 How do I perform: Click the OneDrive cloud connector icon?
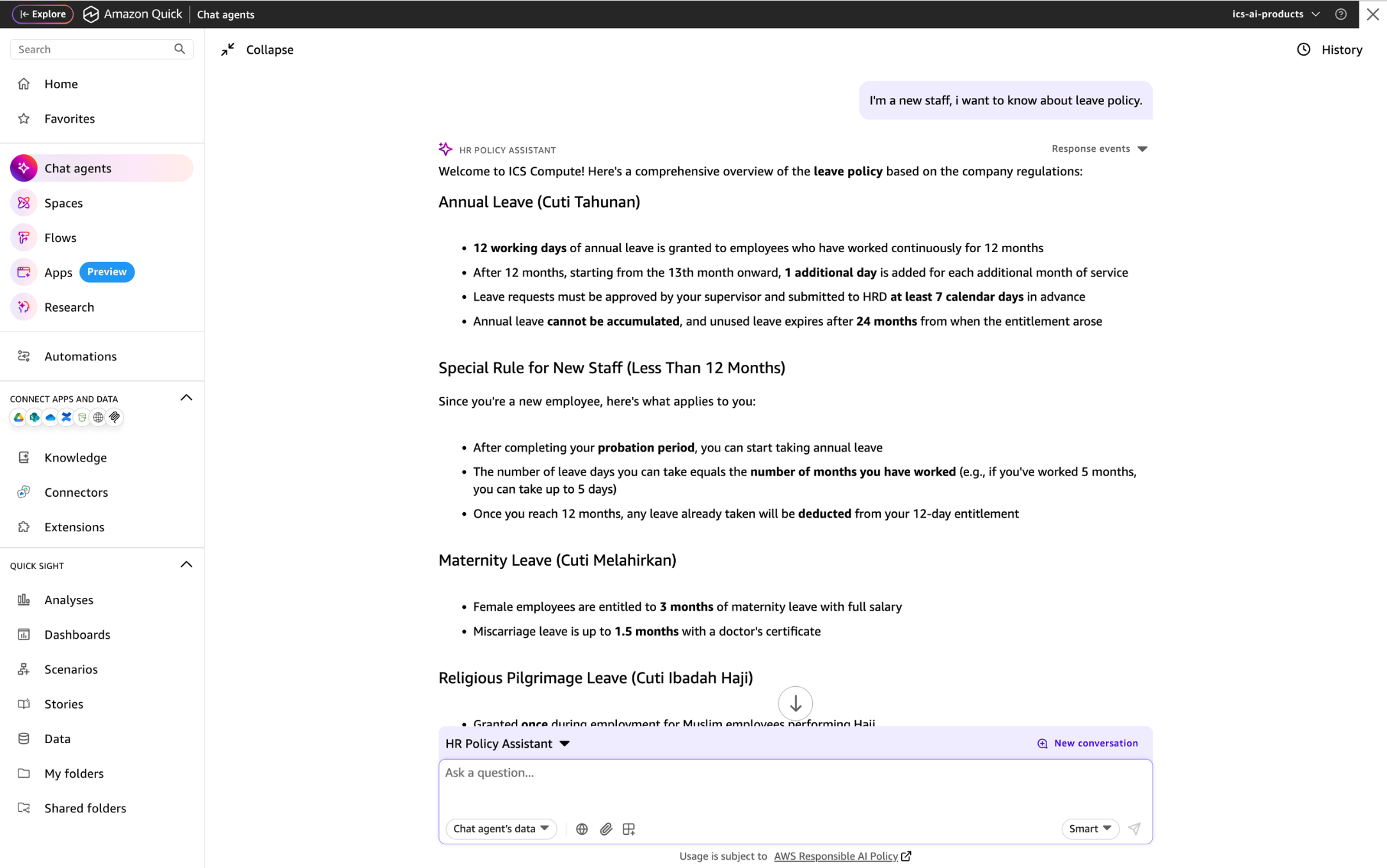click(51, 417)
